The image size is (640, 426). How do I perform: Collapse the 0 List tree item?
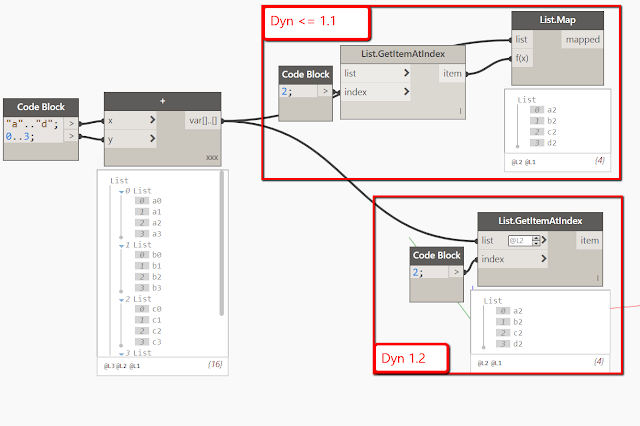tap(121, 191)
